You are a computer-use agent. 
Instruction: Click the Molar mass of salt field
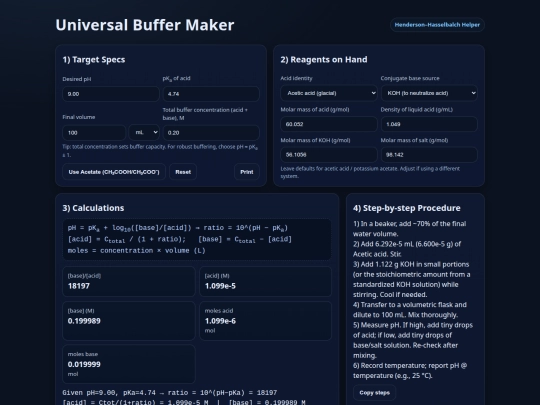[x=429, y=155]
